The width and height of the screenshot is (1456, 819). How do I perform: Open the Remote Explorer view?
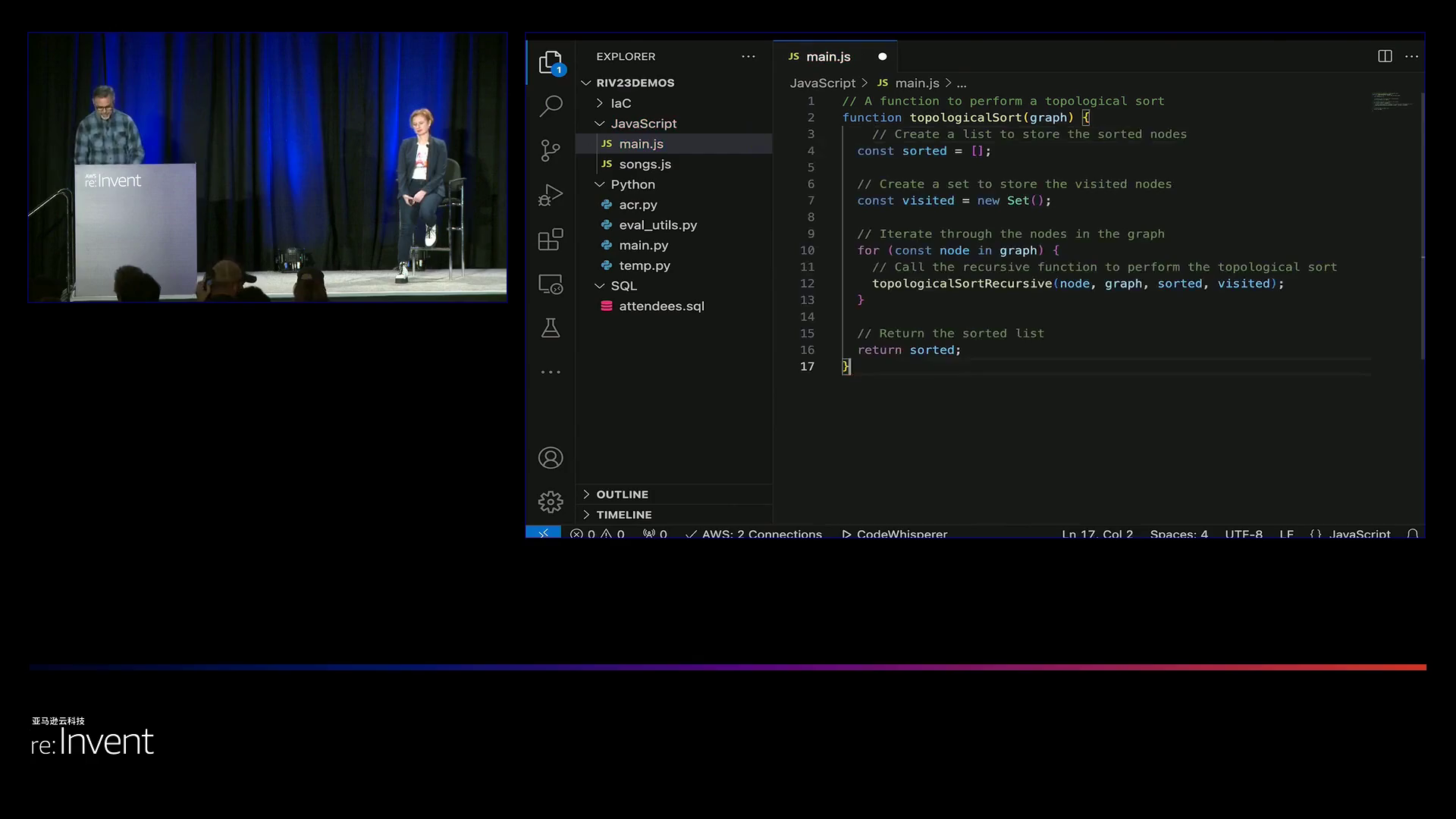[551, 284]
